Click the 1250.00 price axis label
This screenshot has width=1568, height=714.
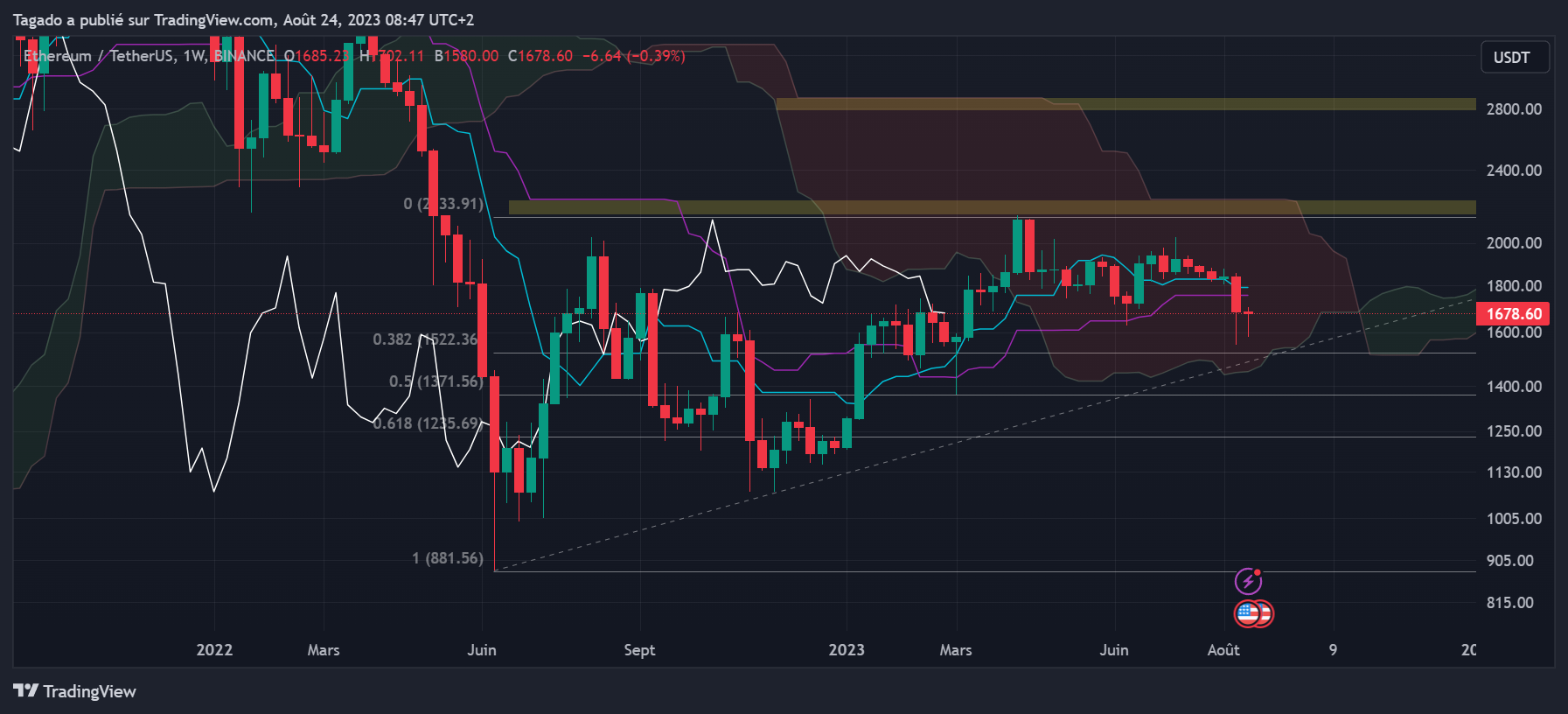point(1514,431)
